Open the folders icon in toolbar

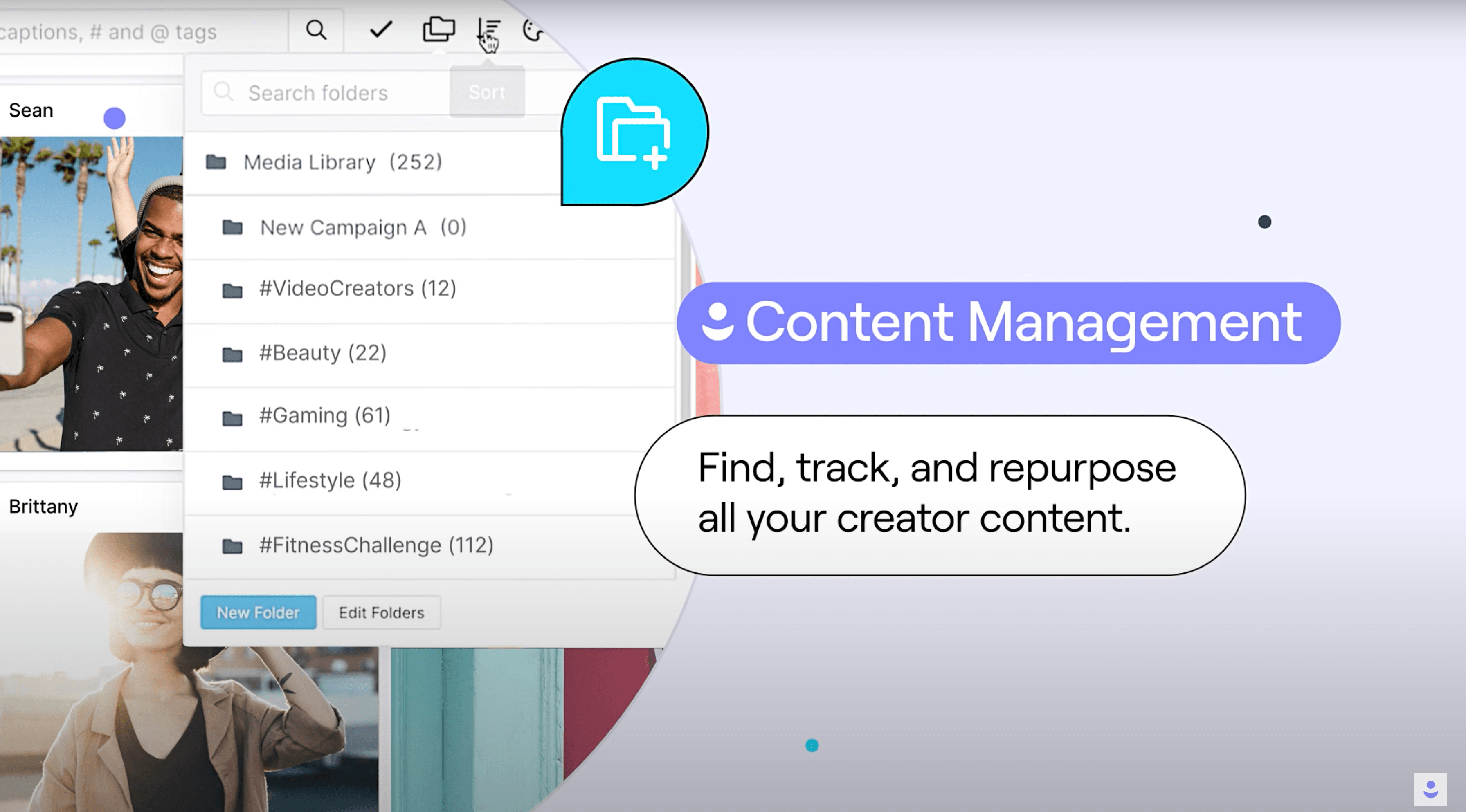pos(439,29)
